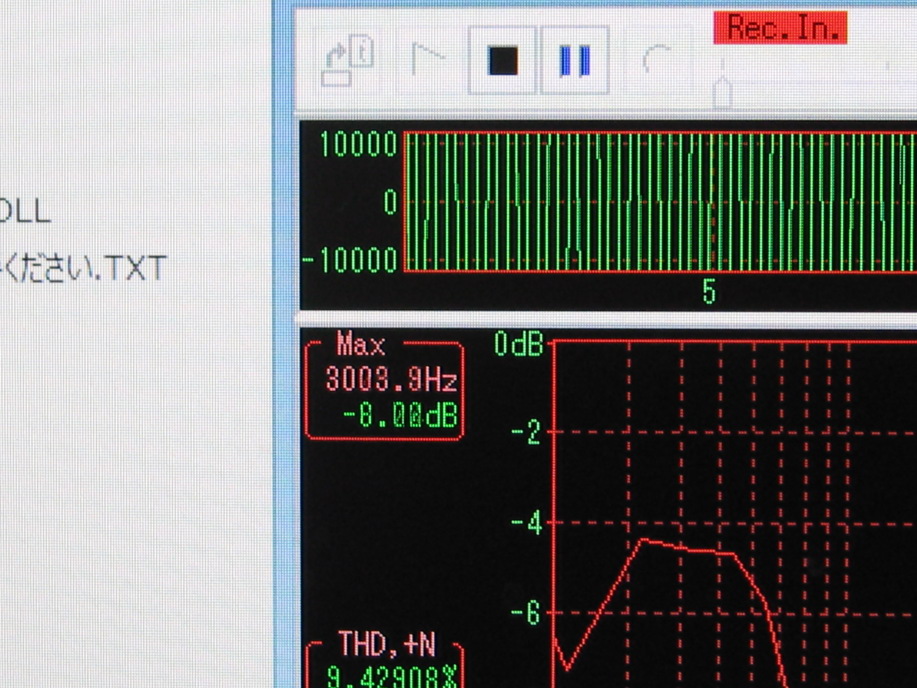
Task: Click the 0dB axis label
Action: pos(519,344)
